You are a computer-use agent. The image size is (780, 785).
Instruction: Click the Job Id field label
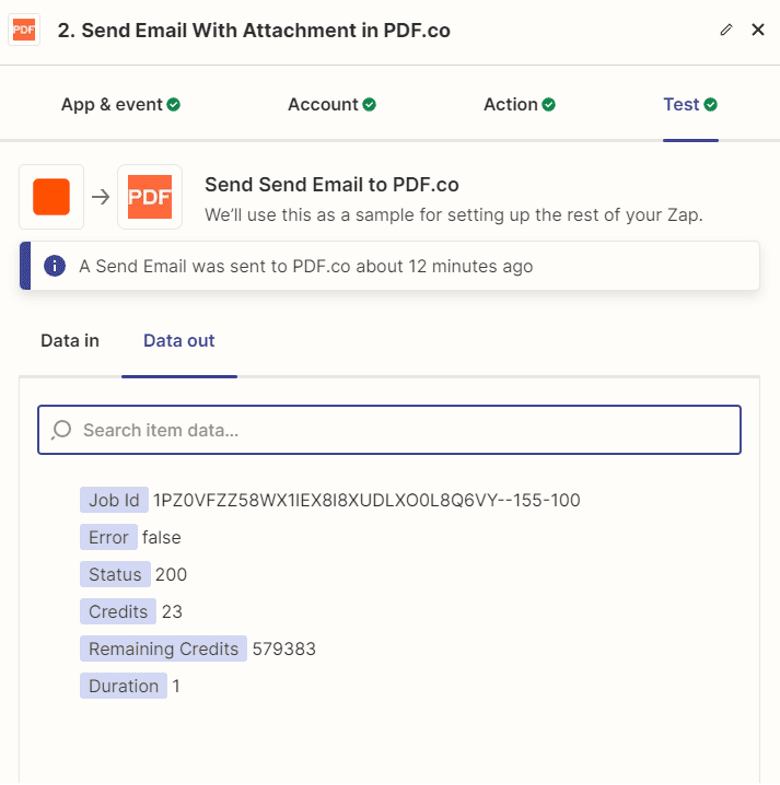tap(114, 500)
